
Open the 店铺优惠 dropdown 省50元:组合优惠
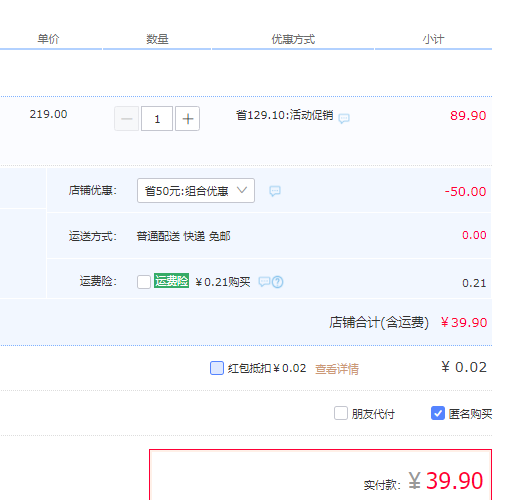point(196,191)
